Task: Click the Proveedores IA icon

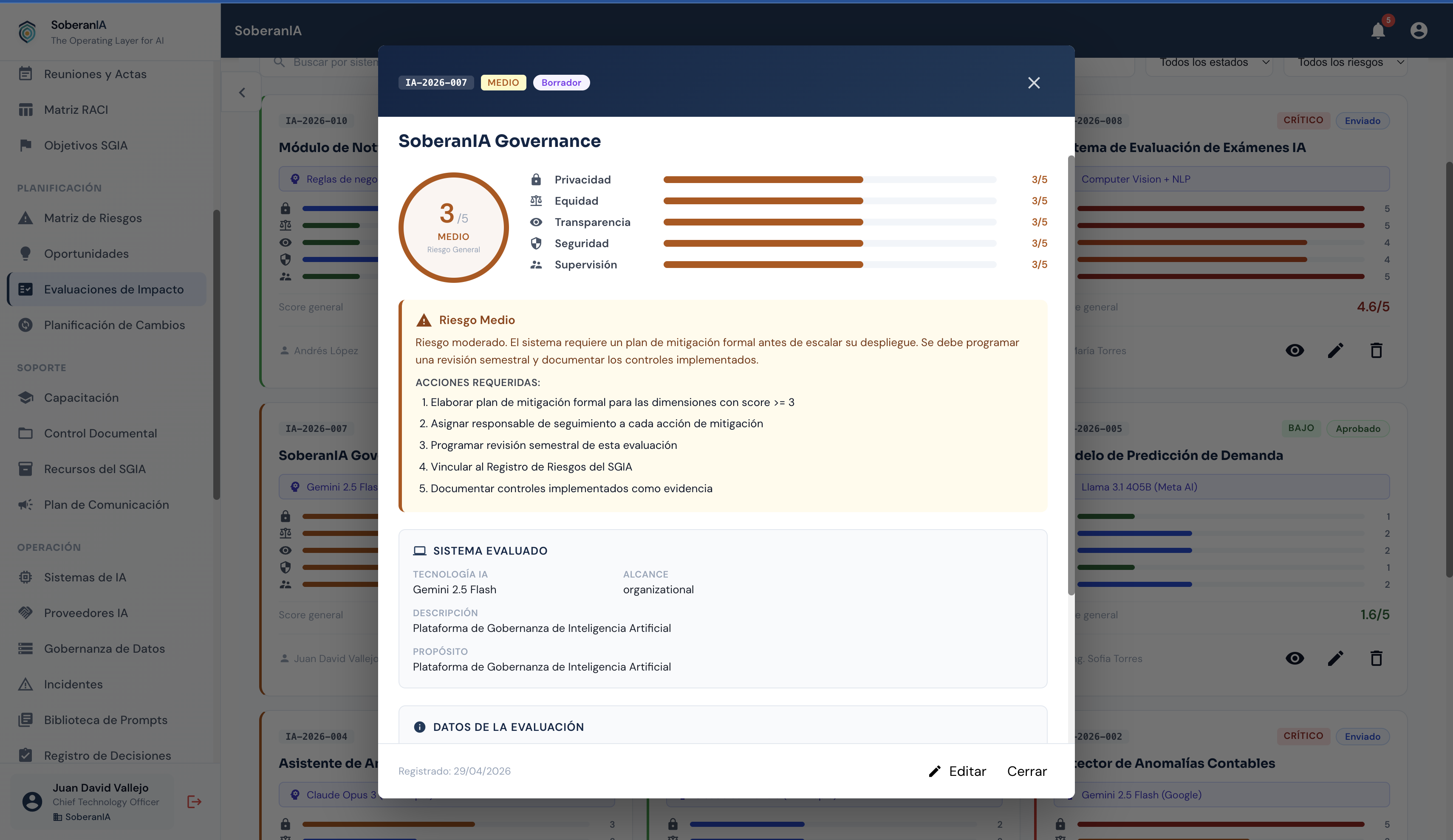Action: pyautogui.click(x=25, y=613)
